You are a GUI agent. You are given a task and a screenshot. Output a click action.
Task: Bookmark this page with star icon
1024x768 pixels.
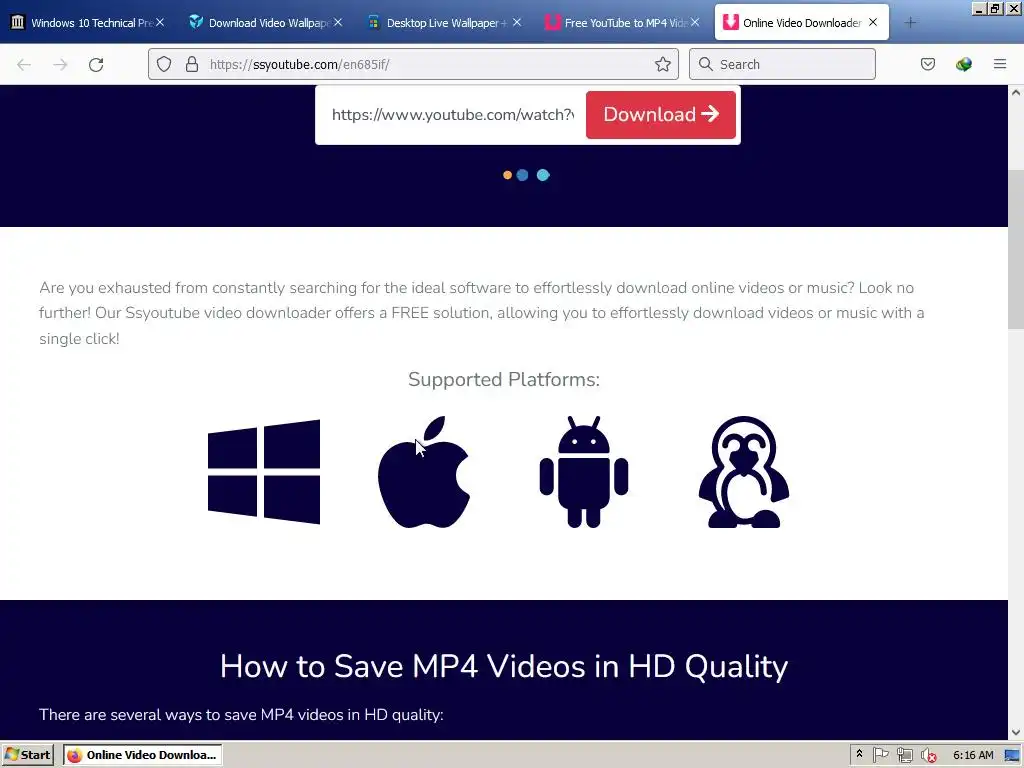[x=663, y=64]
